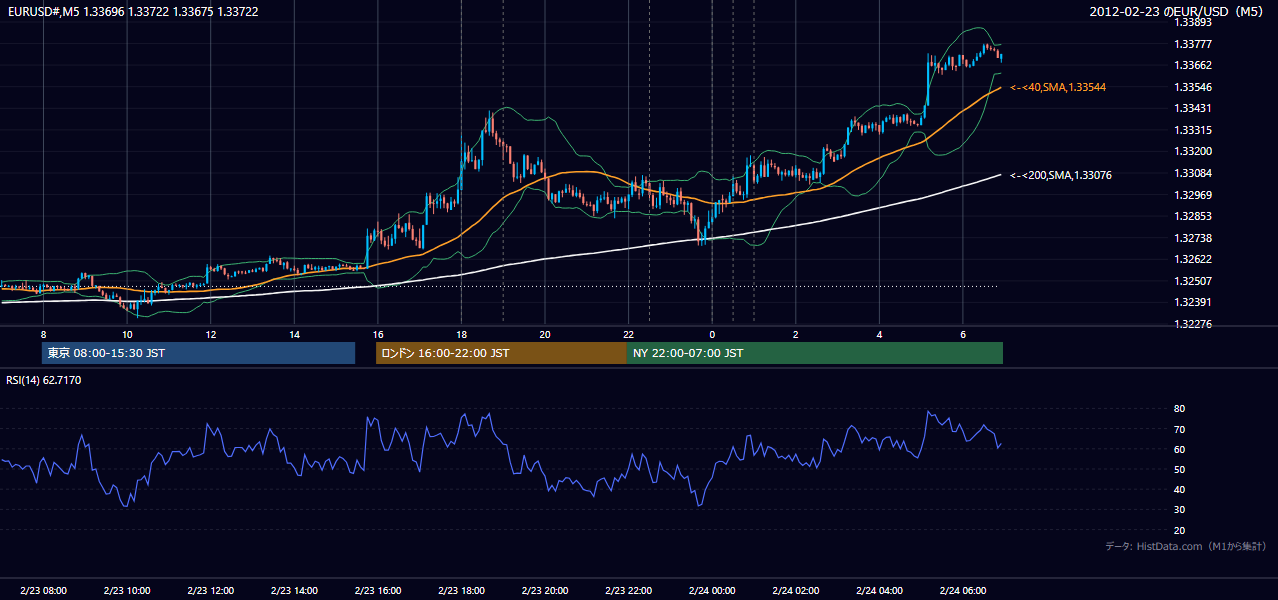This screenshot has width=1278, height=600.
Task: Click price axis value 1.32969
Action: click(1192, 195)
